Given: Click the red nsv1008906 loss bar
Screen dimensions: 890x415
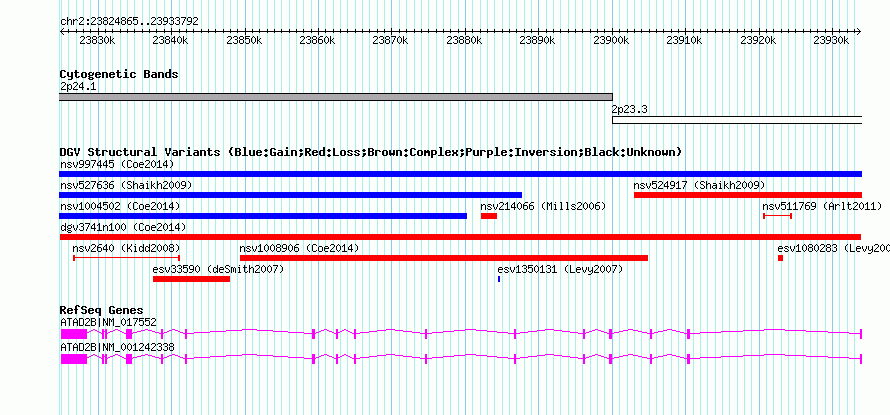Looking at the screenshot, I should click(444, 258).
